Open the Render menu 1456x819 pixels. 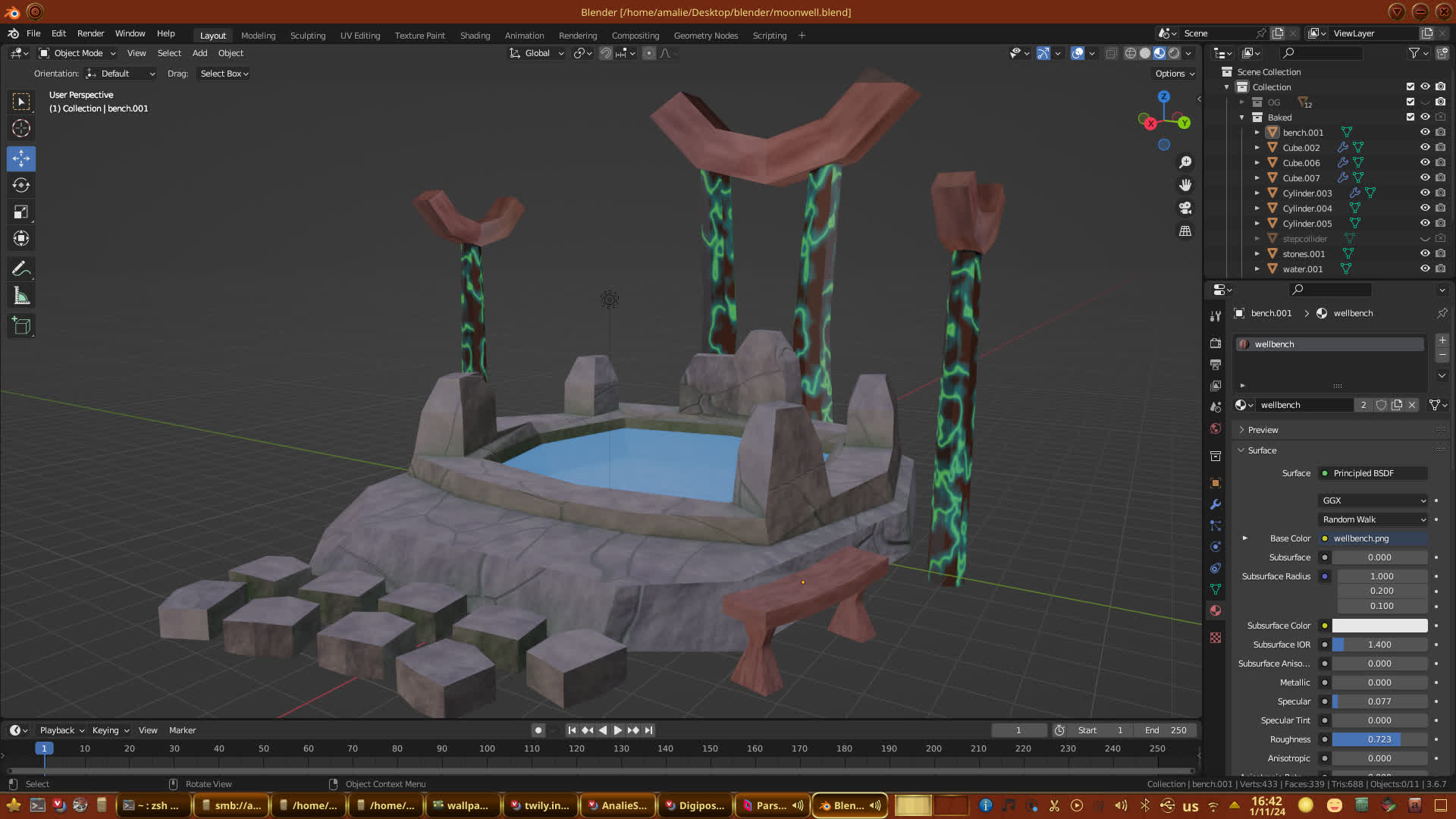point(90,33)
